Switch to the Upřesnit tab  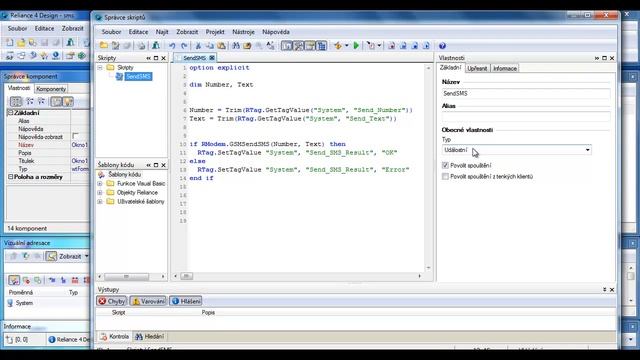coord(477,68)
